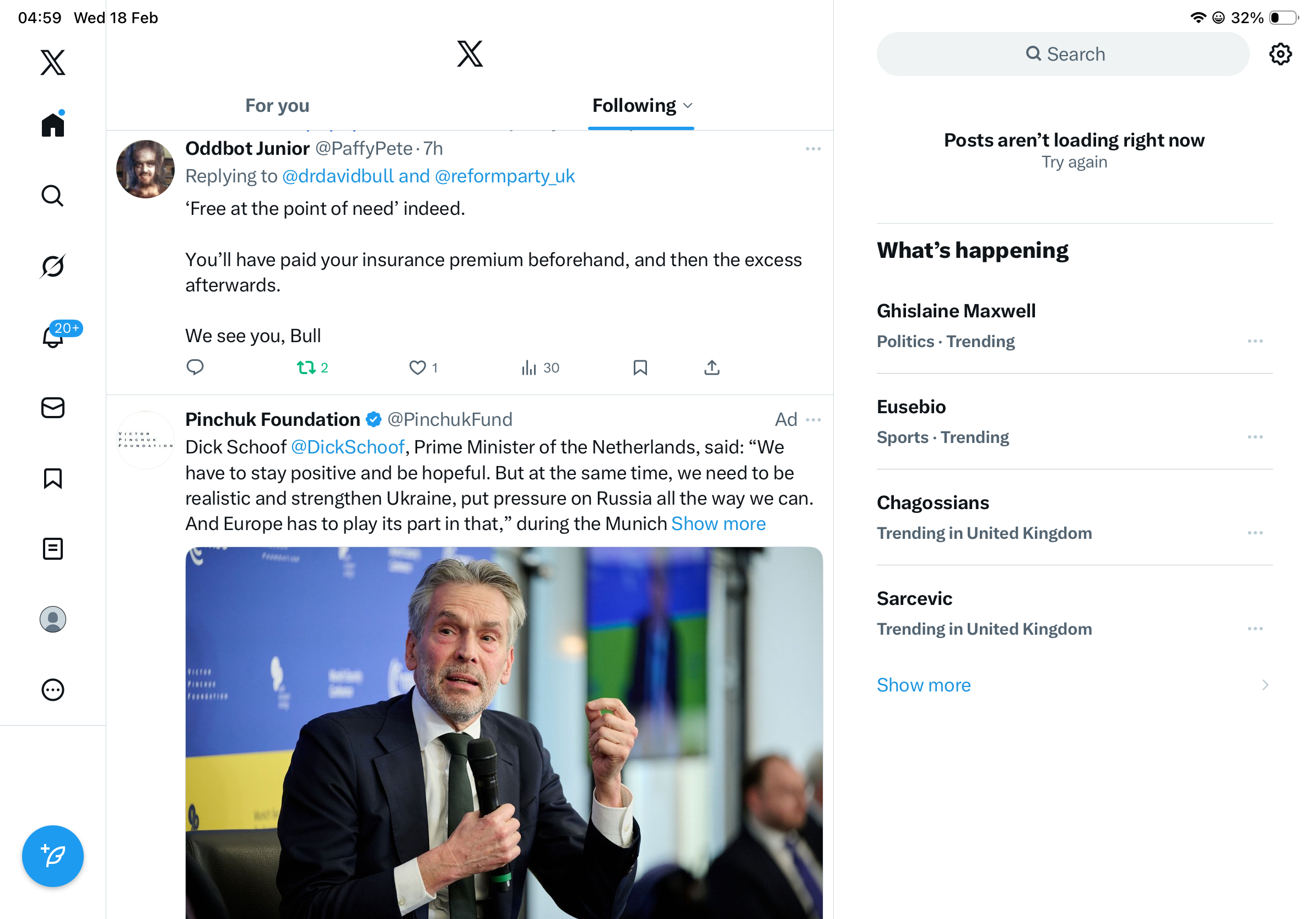The image size is (1316, 919).
Task: Click Try again to reload posts
Action: point(1074,162)
